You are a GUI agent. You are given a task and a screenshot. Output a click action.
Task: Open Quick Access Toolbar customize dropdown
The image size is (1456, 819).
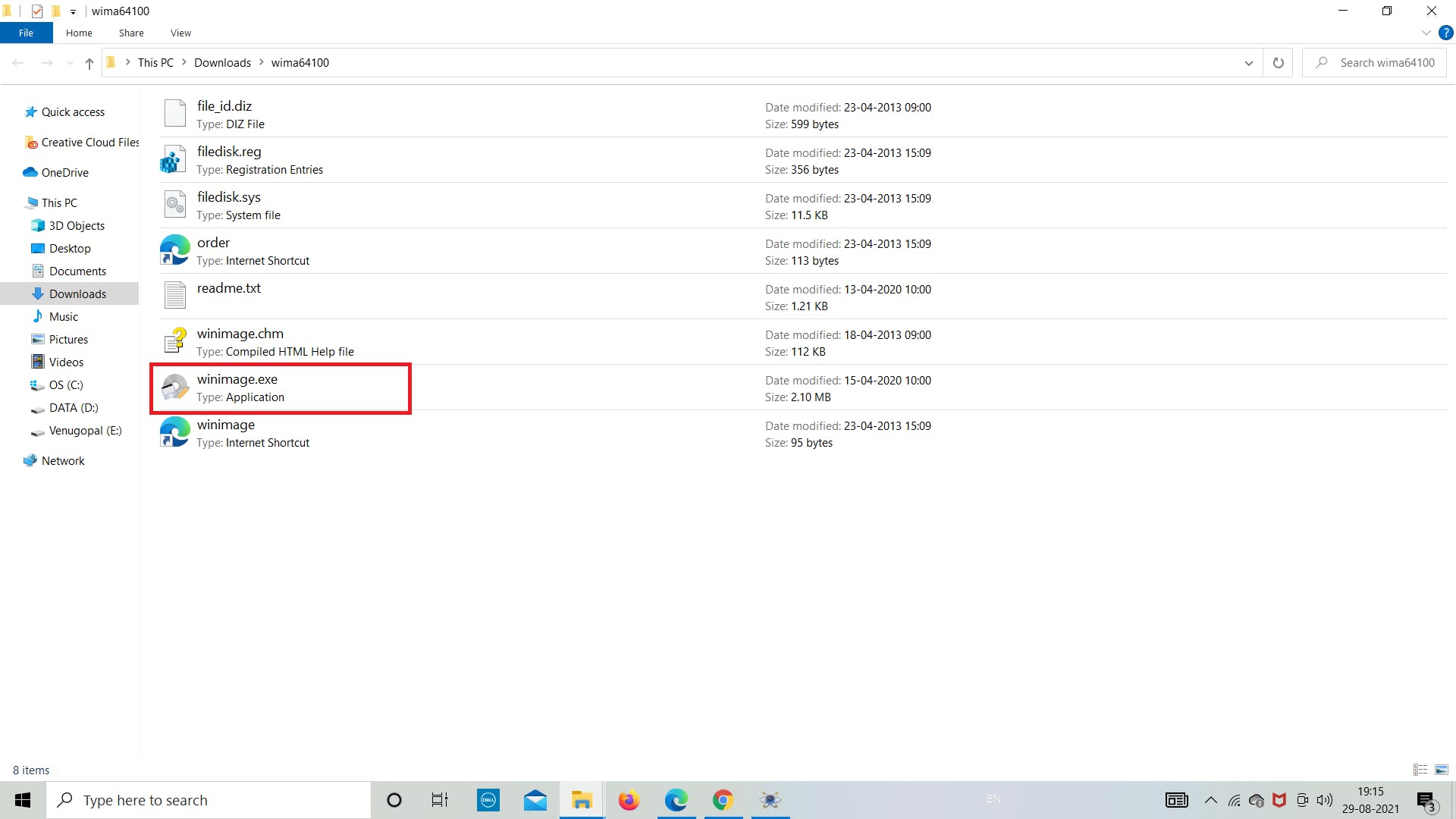coord(74,11)
